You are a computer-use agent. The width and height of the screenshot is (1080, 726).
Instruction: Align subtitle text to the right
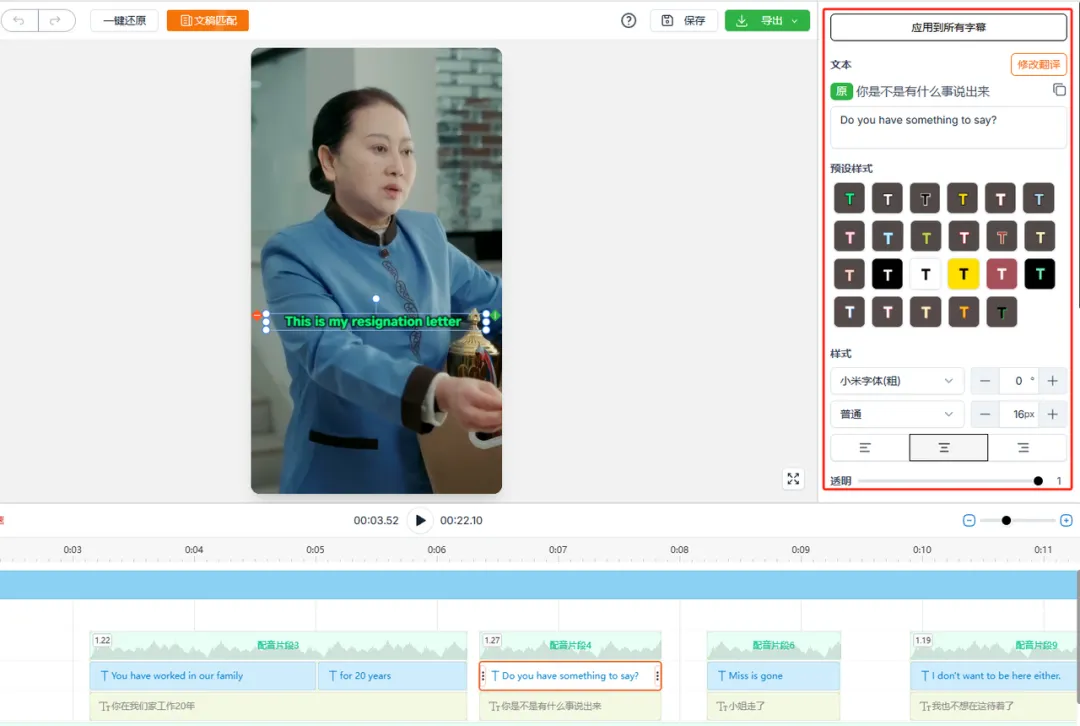[x=1024, y=448]
